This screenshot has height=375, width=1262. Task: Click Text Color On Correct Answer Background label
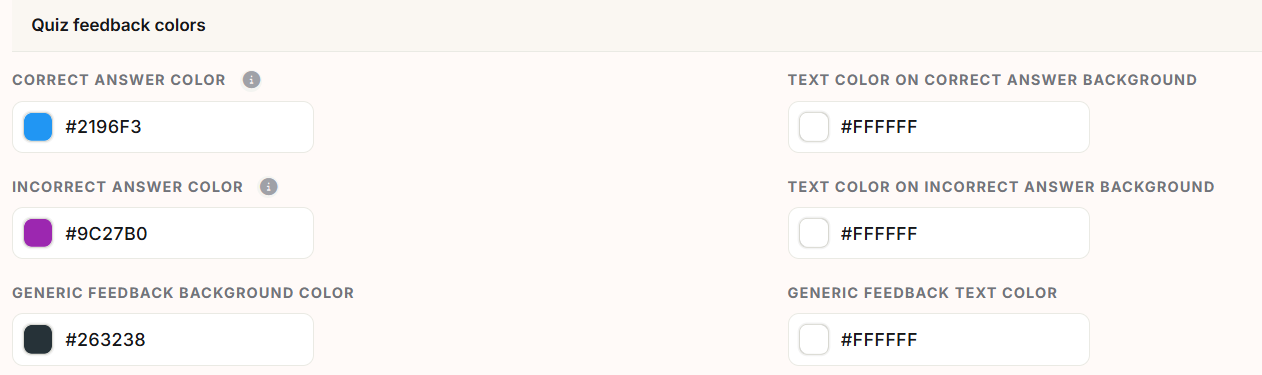point(992,80)
